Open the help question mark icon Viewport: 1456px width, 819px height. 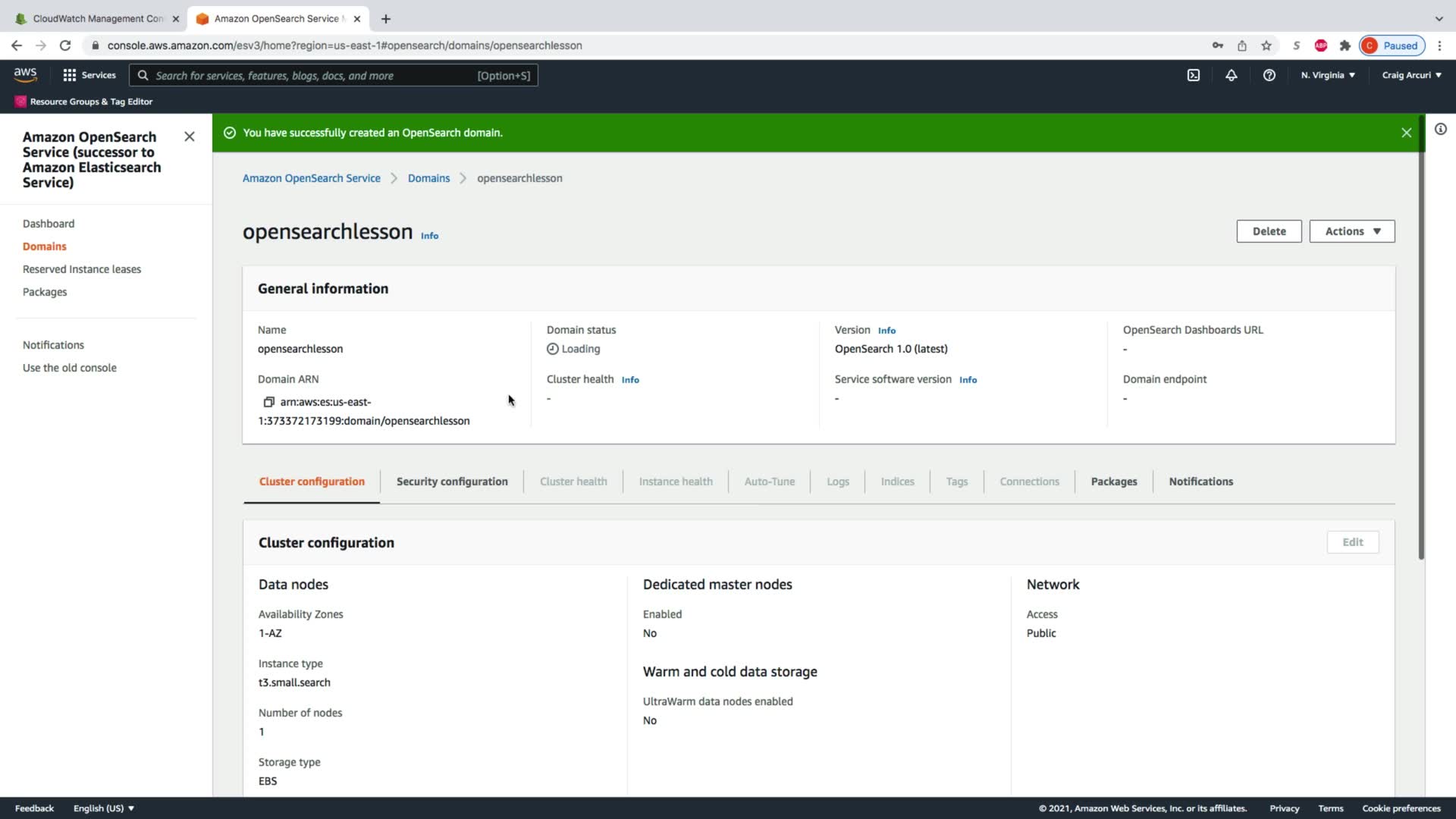pos(1269,75)
